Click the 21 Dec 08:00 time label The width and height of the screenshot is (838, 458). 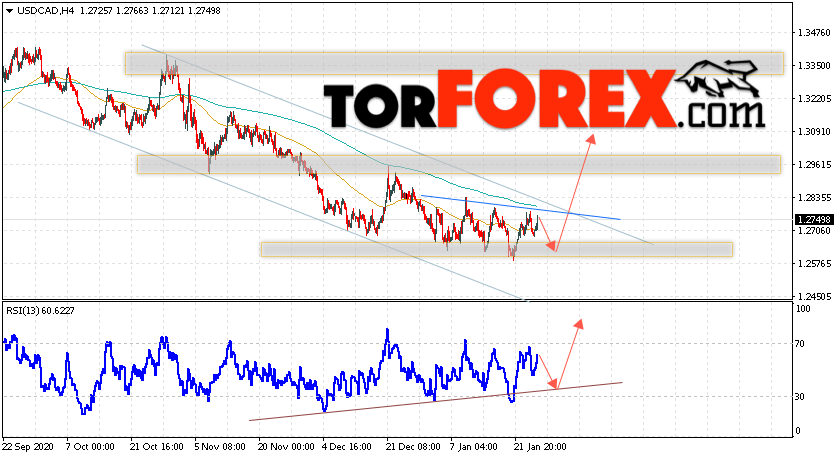[x=413, y=446]
